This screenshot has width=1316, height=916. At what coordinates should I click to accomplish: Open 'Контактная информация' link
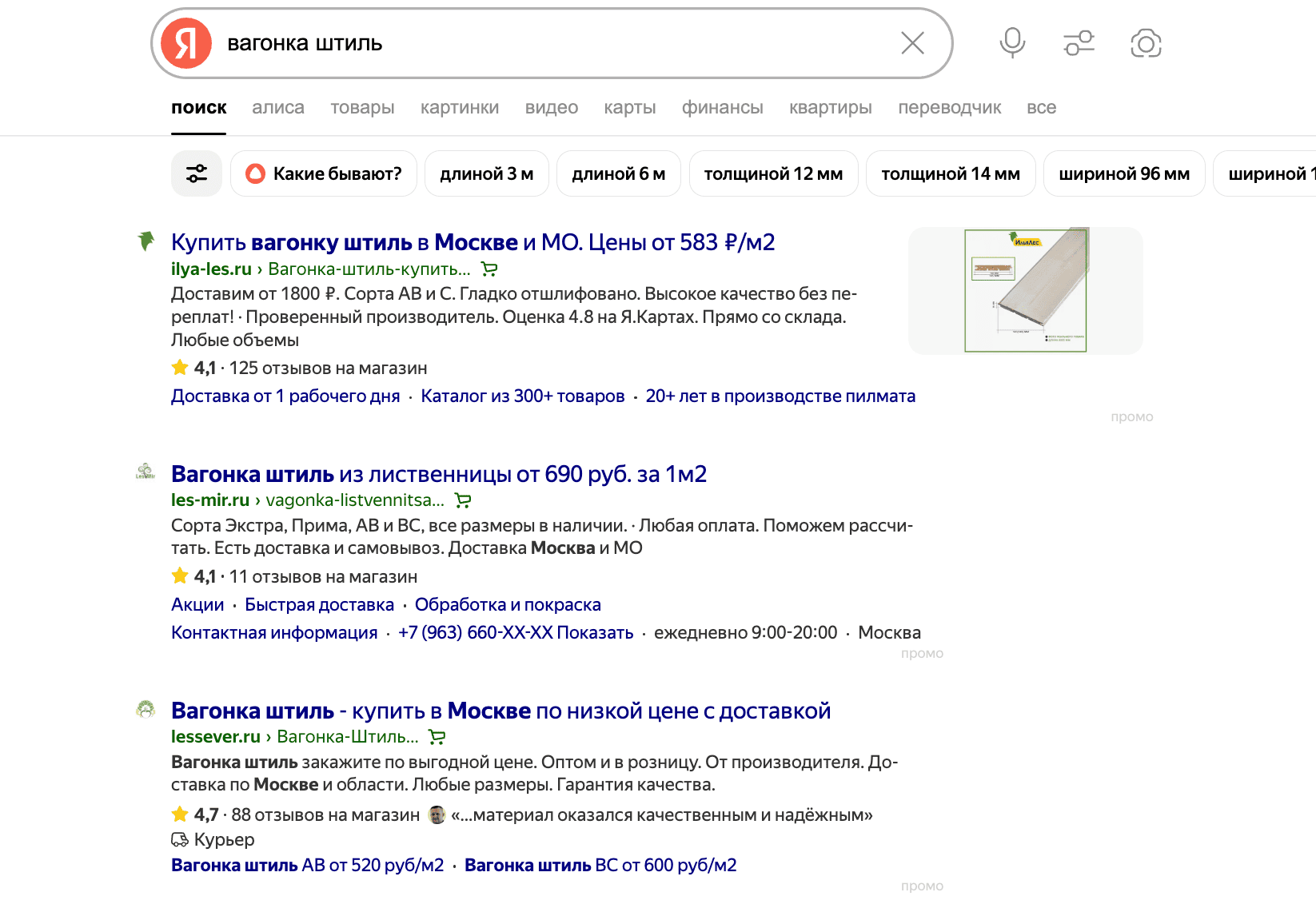274,633
